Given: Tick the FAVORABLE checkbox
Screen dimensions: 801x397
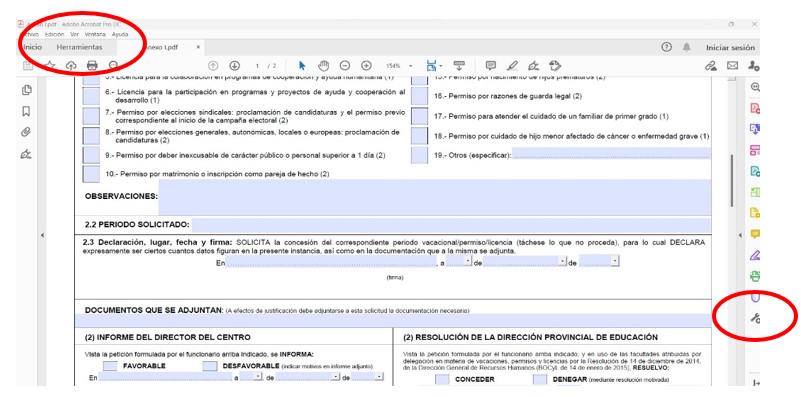Looking at the screenshot, I should point(110,366).
